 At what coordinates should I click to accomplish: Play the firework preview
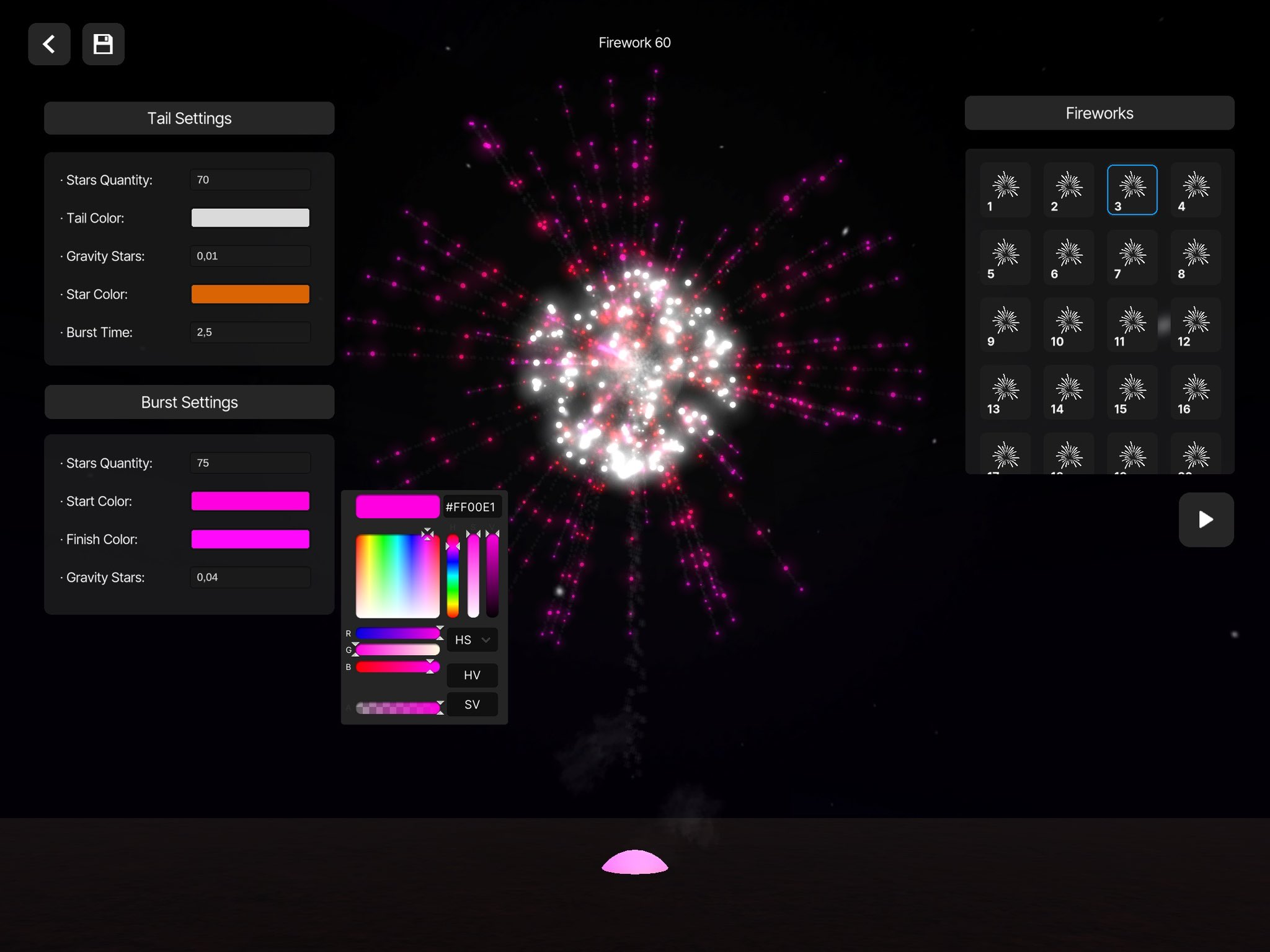point(1205,519)
